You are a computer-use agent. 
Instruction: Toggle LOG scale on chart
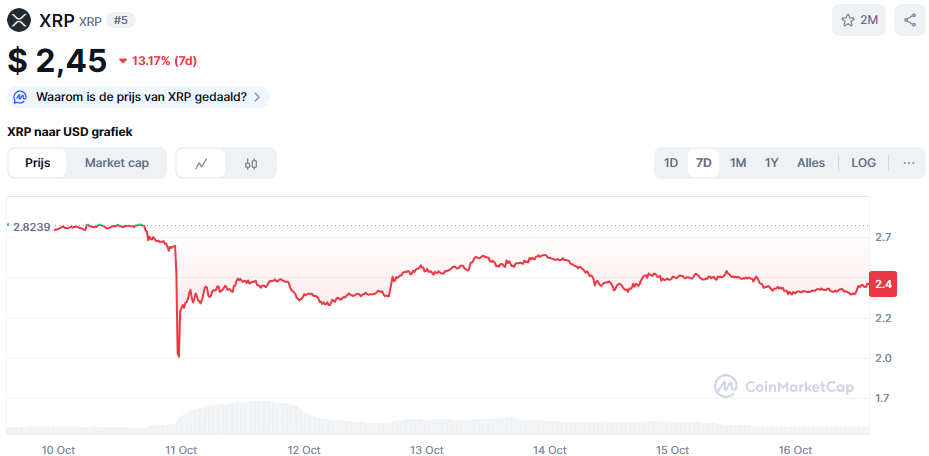coord(863,163)
